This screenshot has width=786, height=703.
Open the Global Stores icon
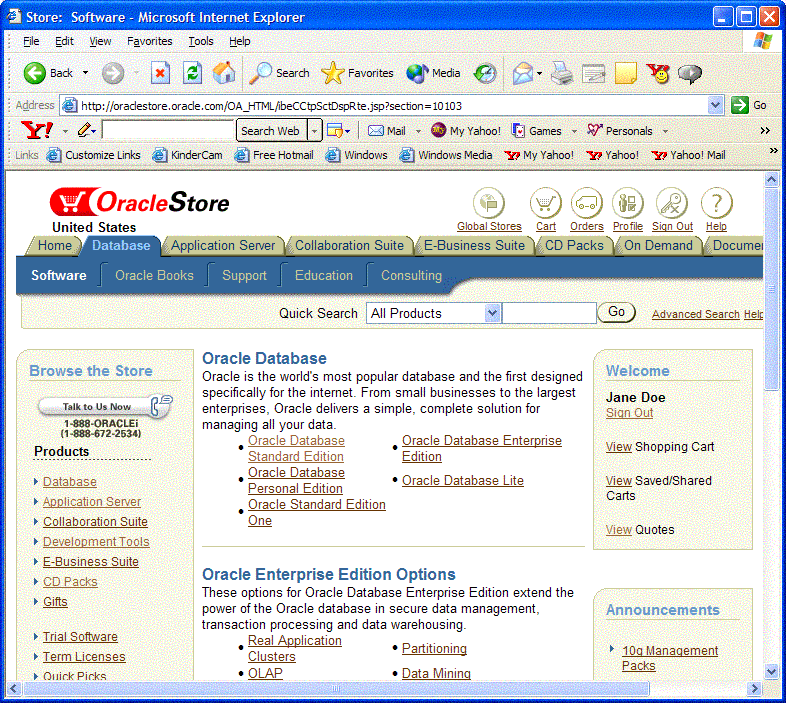pos(489,203)
